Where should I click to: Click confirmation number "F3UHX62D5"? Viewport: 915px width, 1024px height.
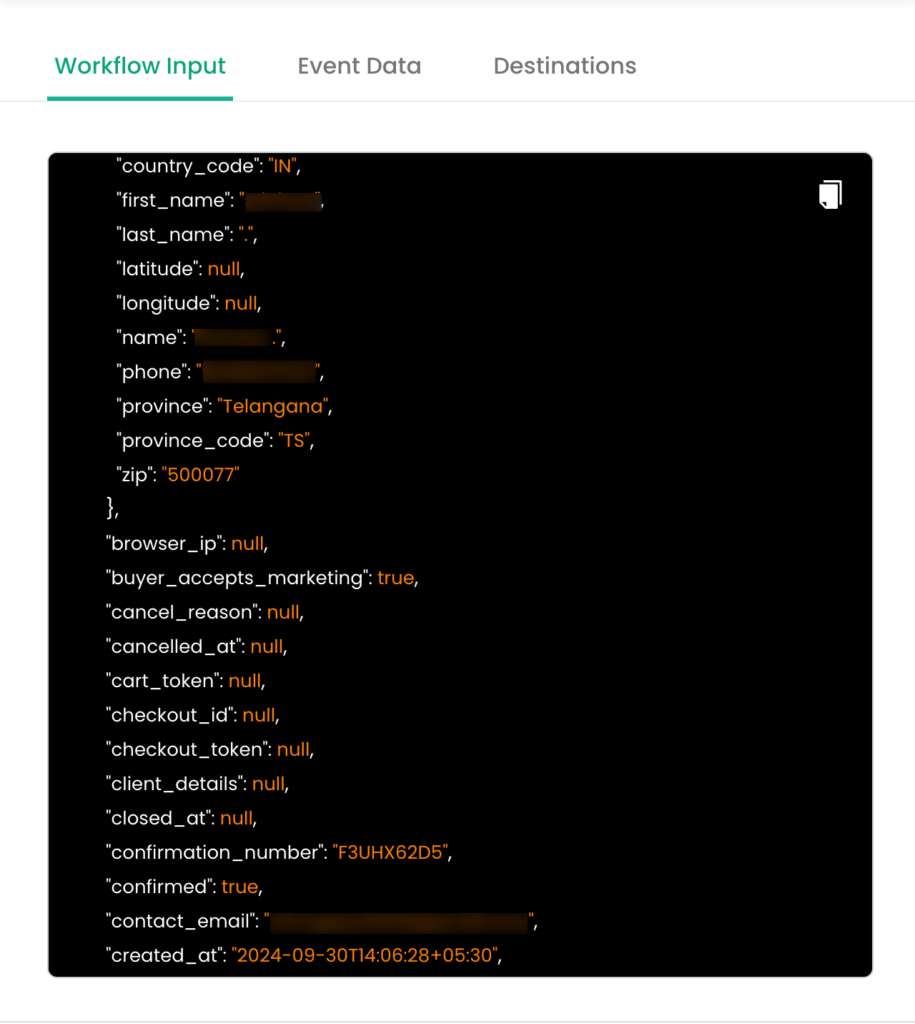pos(391,852)
